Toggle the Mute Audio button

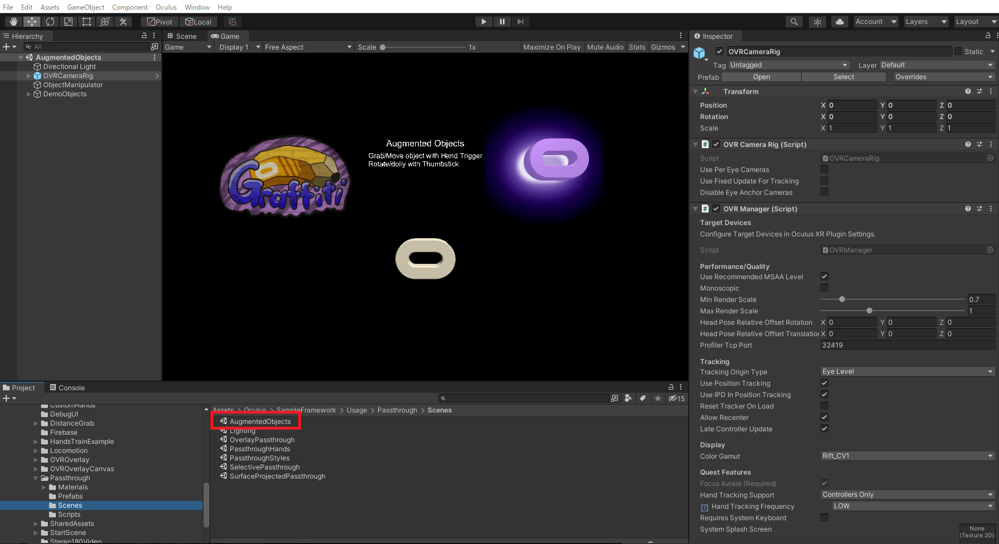[x=605, y=47]
